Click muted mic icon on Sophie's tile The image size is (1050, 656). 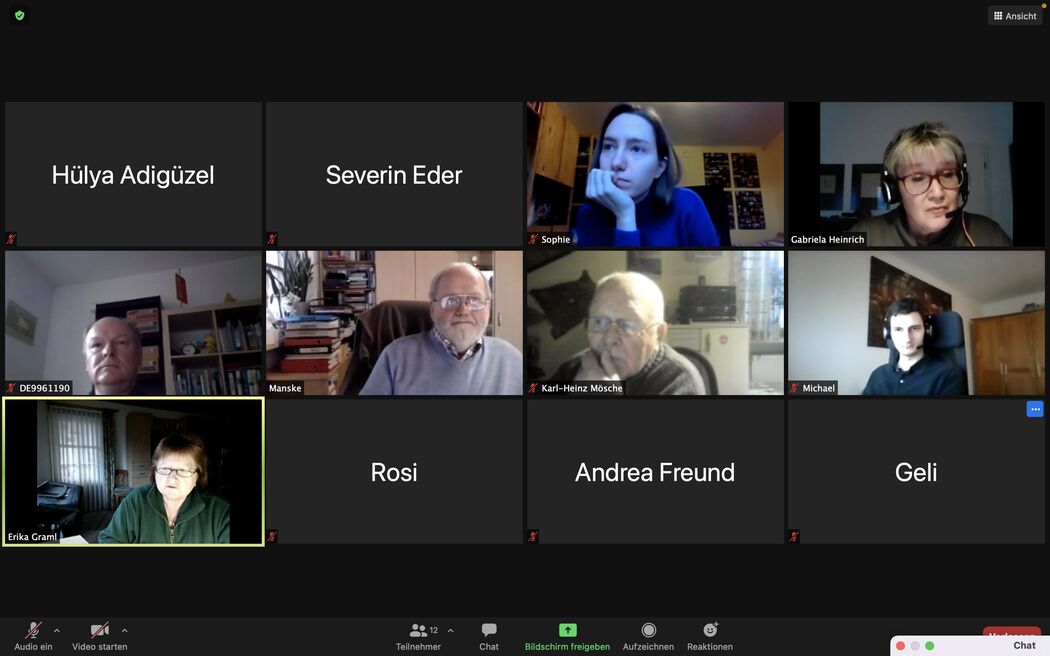coord(533,239)
